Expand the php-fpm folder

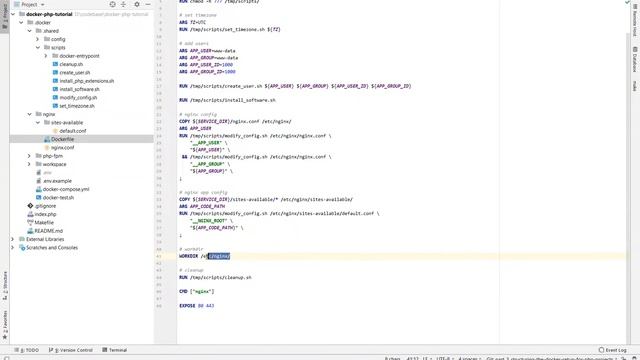point(29,156)
